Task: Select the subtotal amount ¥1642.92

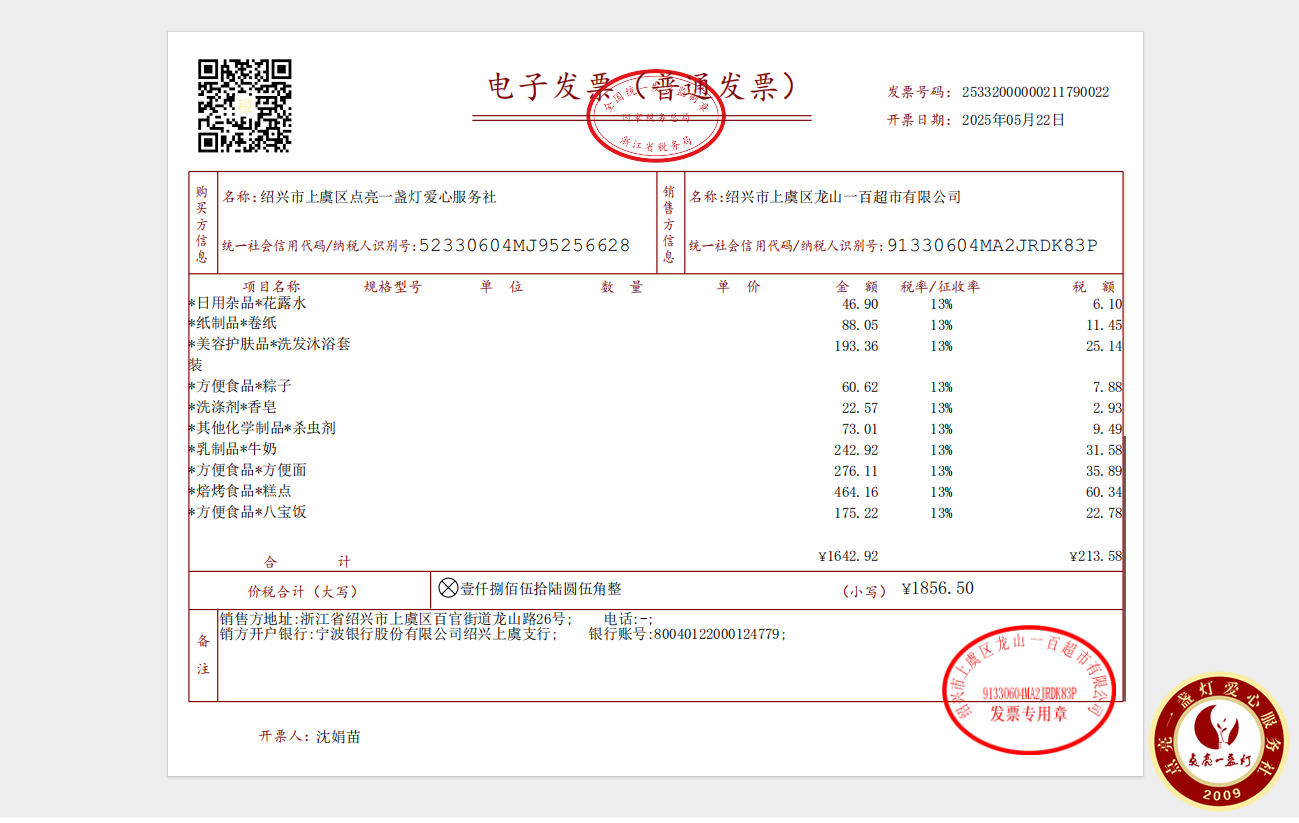Action: (848, 556)
